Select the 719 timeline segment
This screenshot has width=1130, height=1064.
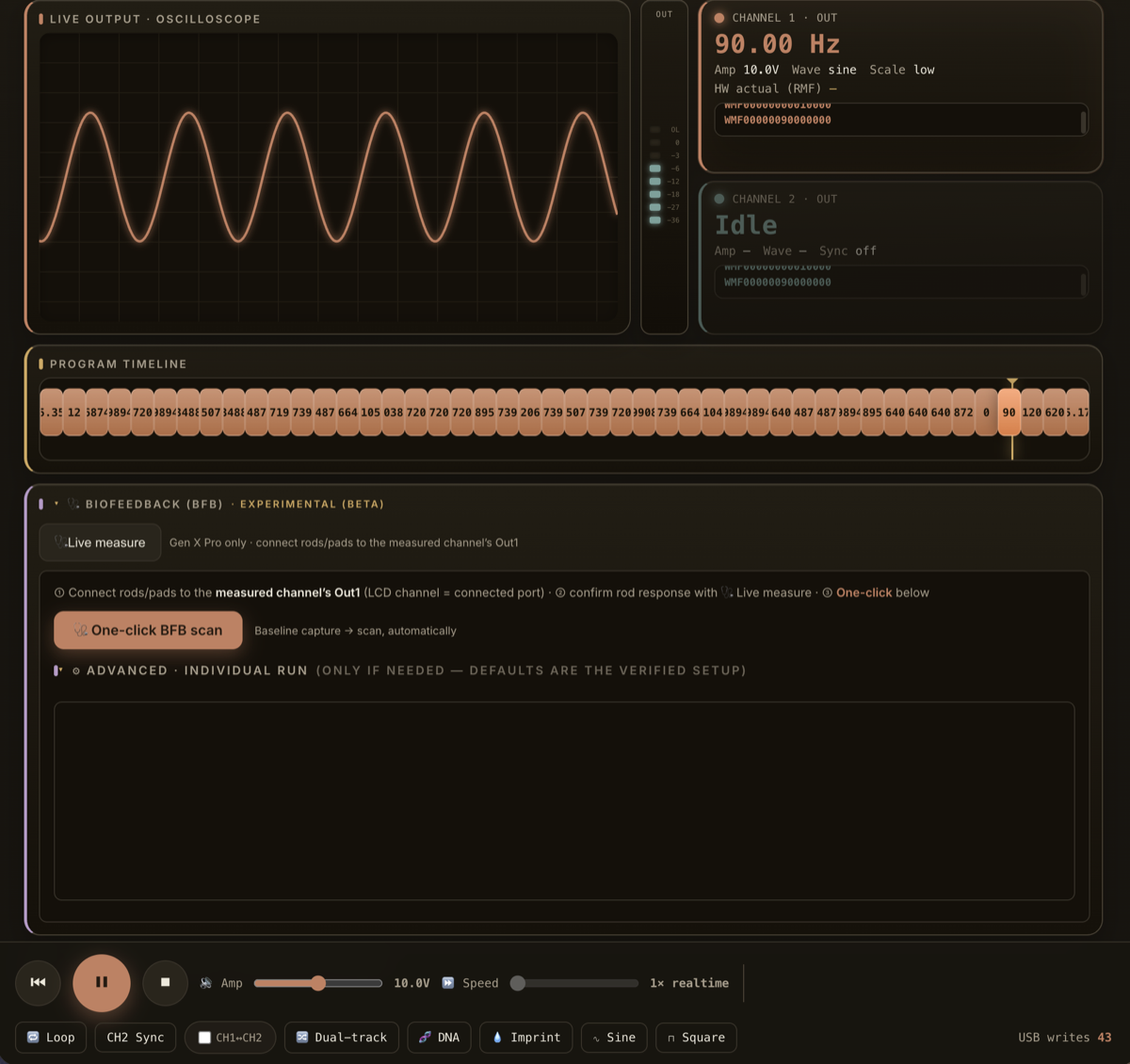click(279, 412)
